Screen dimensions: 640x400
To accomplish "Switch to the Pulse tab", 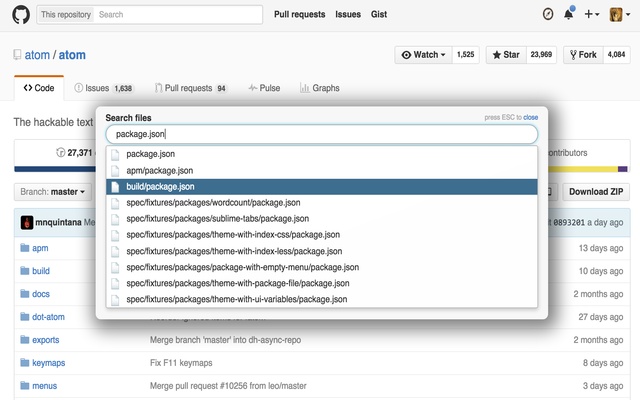I will point(264,88).
